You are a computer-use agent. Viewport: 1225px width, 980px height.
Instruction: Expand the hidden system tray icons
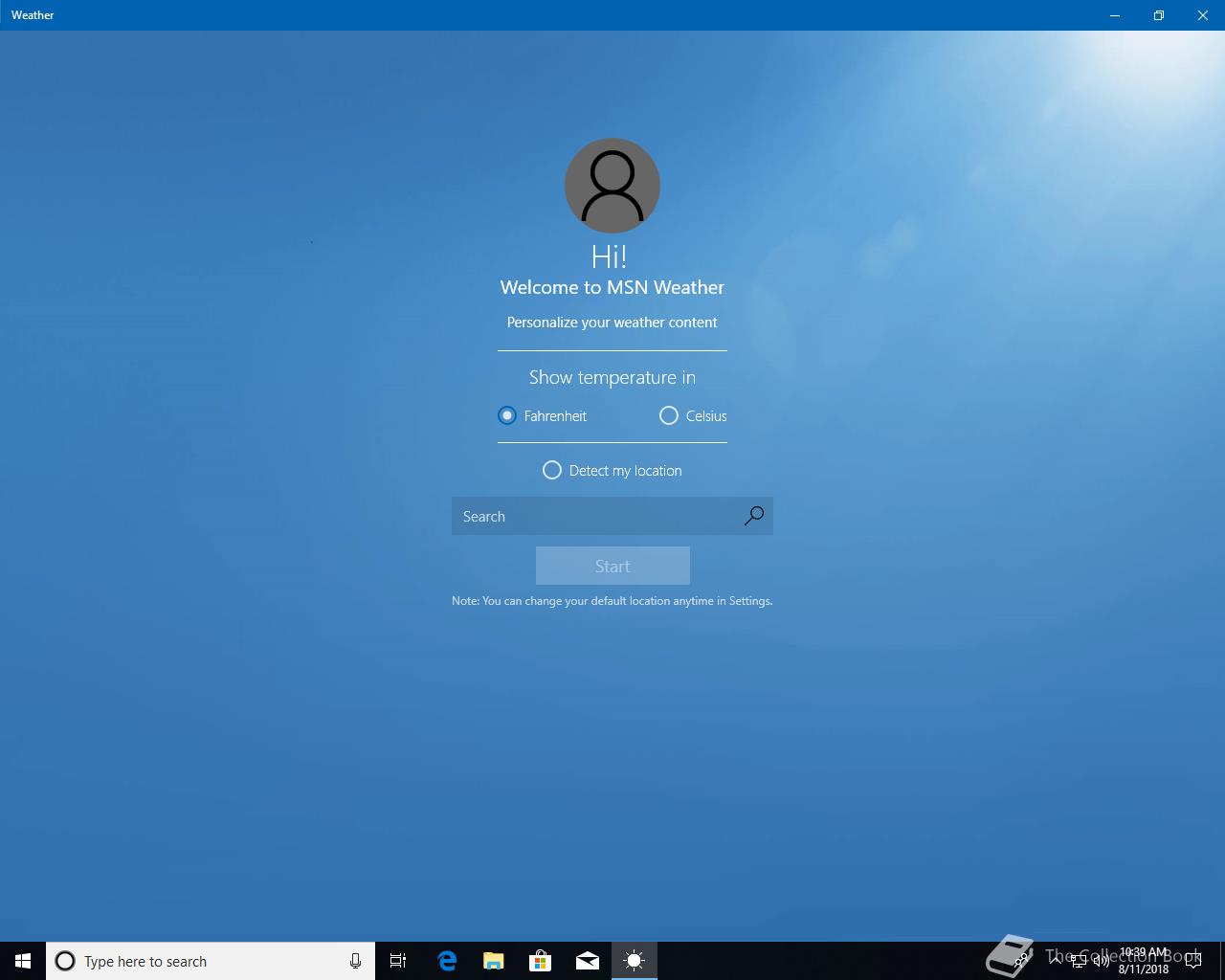point(1056,961)
